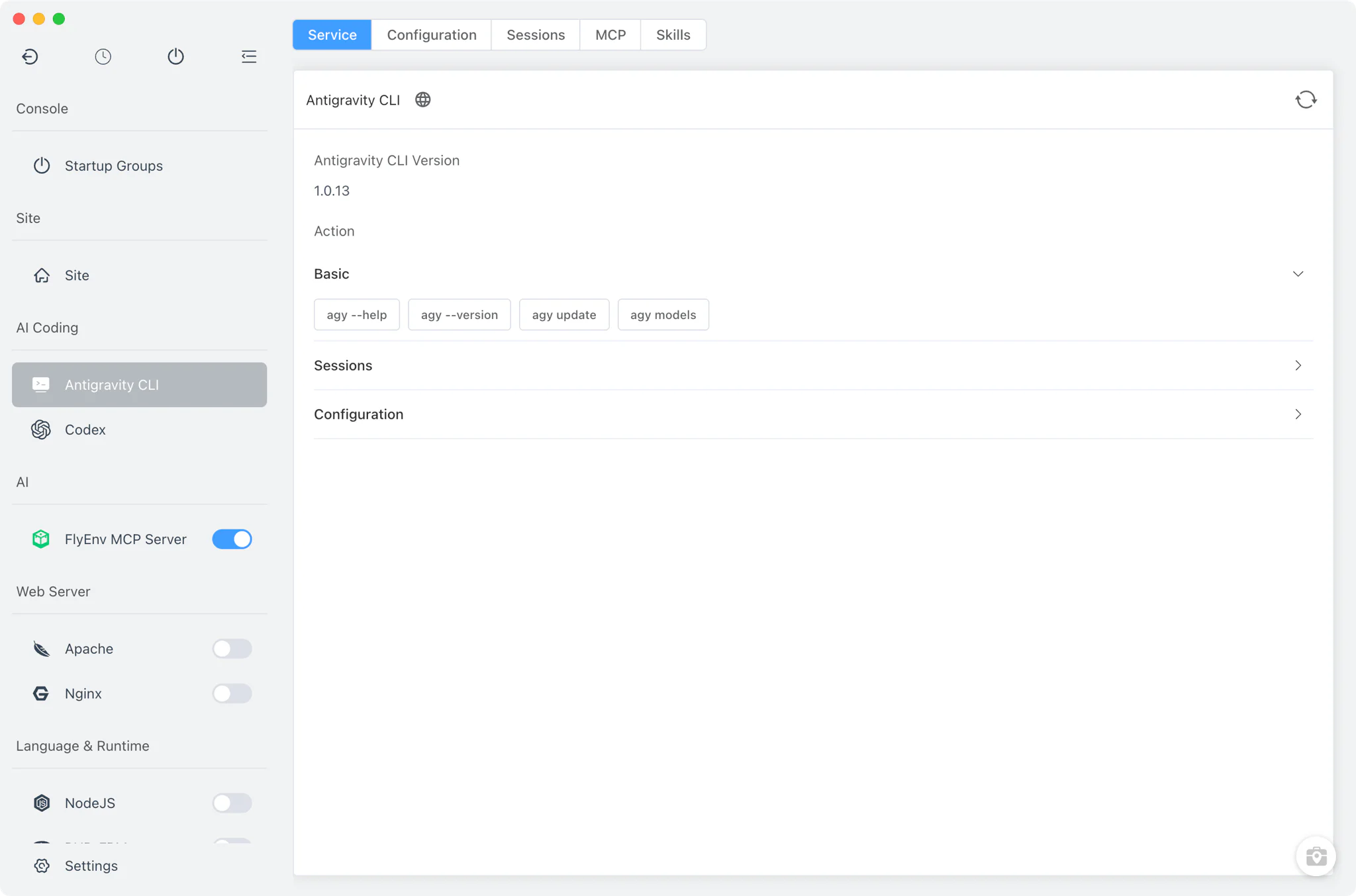This screenshot has width=1356, height=896.
Task: Switch to the Skills tab
Action: (673, 34)
